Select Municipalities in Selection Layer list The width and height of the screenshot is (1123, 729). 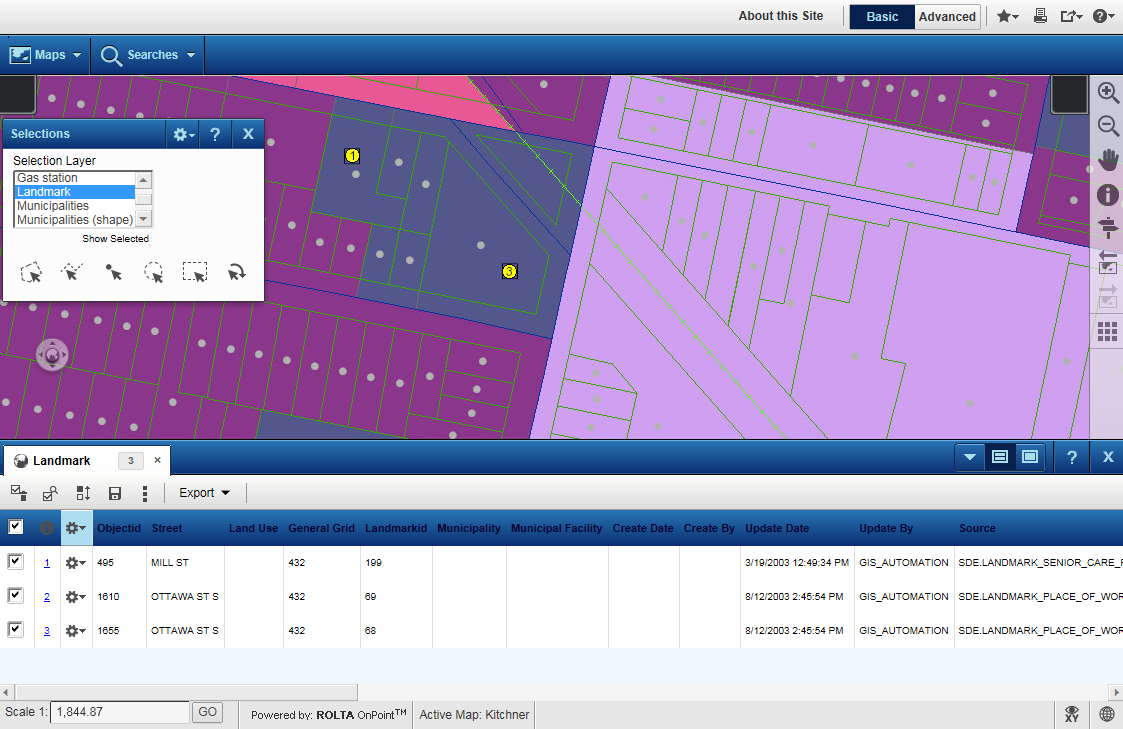pyautogui.click(x=53, y=206)
